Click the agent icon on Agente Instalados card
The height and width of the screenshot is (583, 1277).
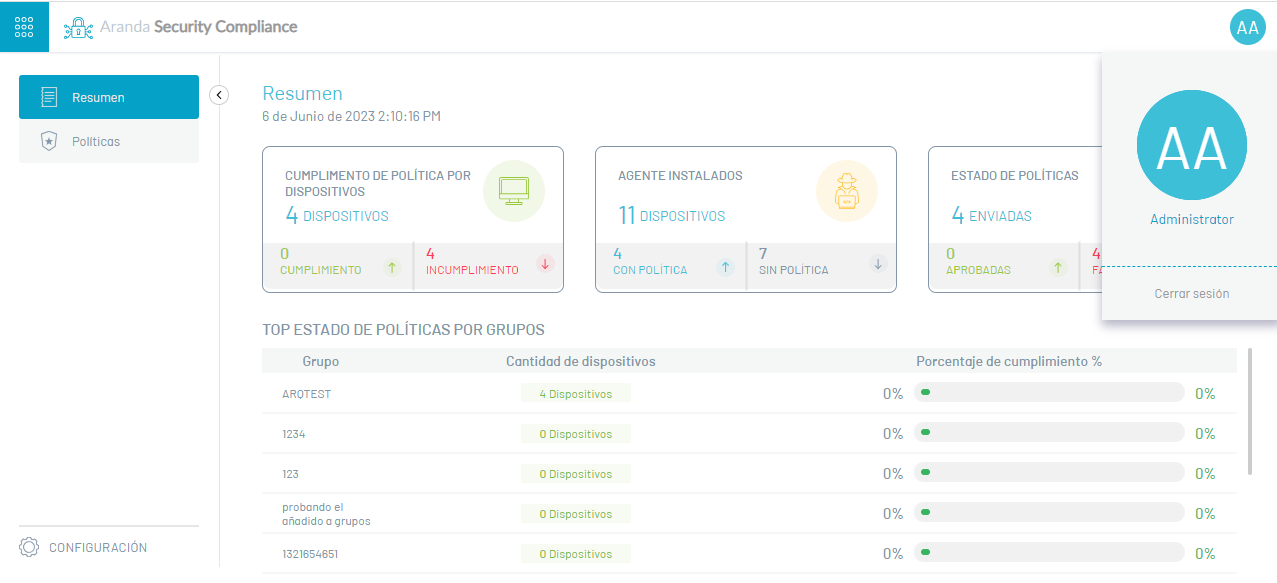(x=846, y=191)
